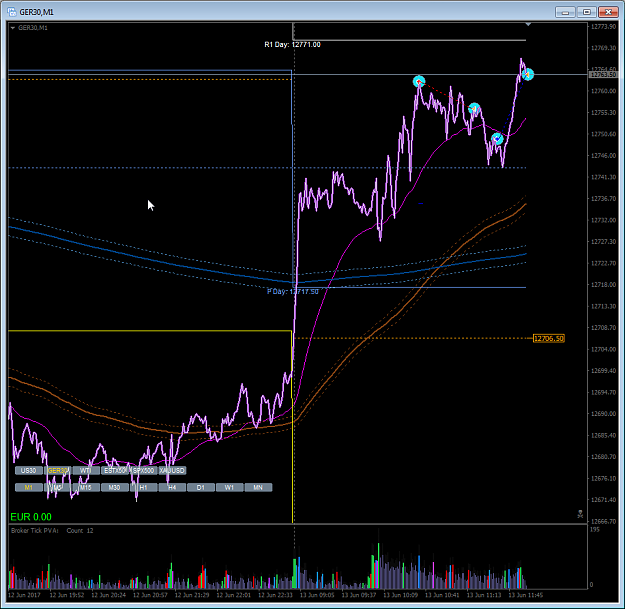This screenshot has width=625, height=609.
Task: Click the chart shift triangle marker on the top edge
Action: (x=528, y=25)
